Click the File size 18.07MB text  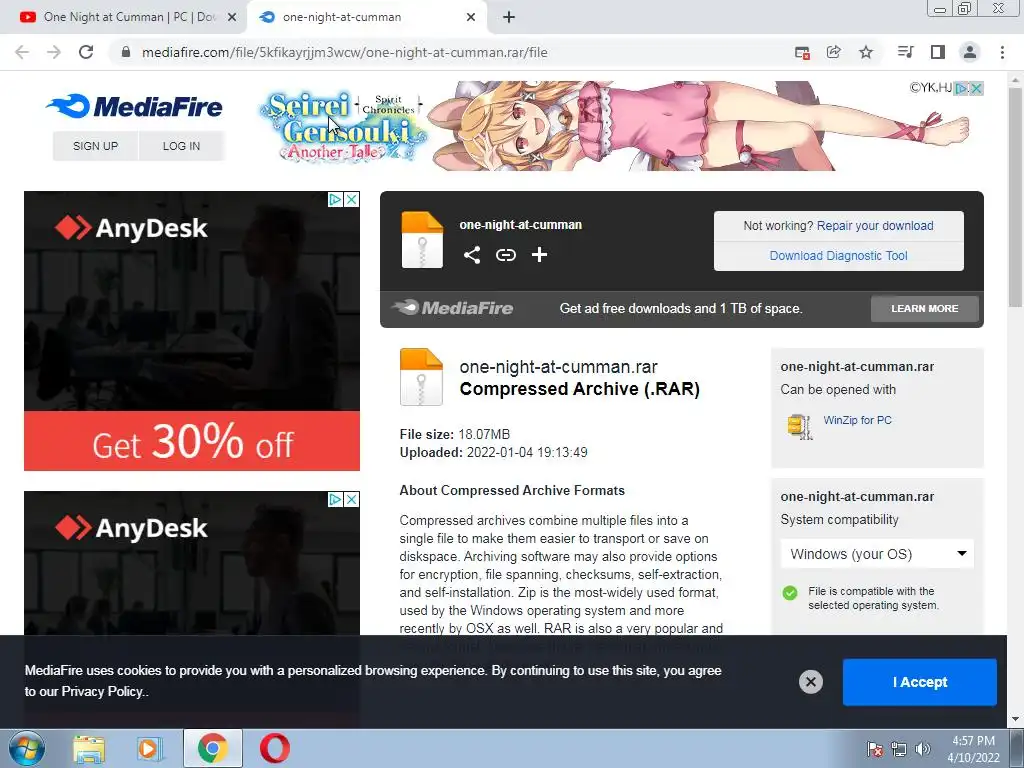[455, 434]
